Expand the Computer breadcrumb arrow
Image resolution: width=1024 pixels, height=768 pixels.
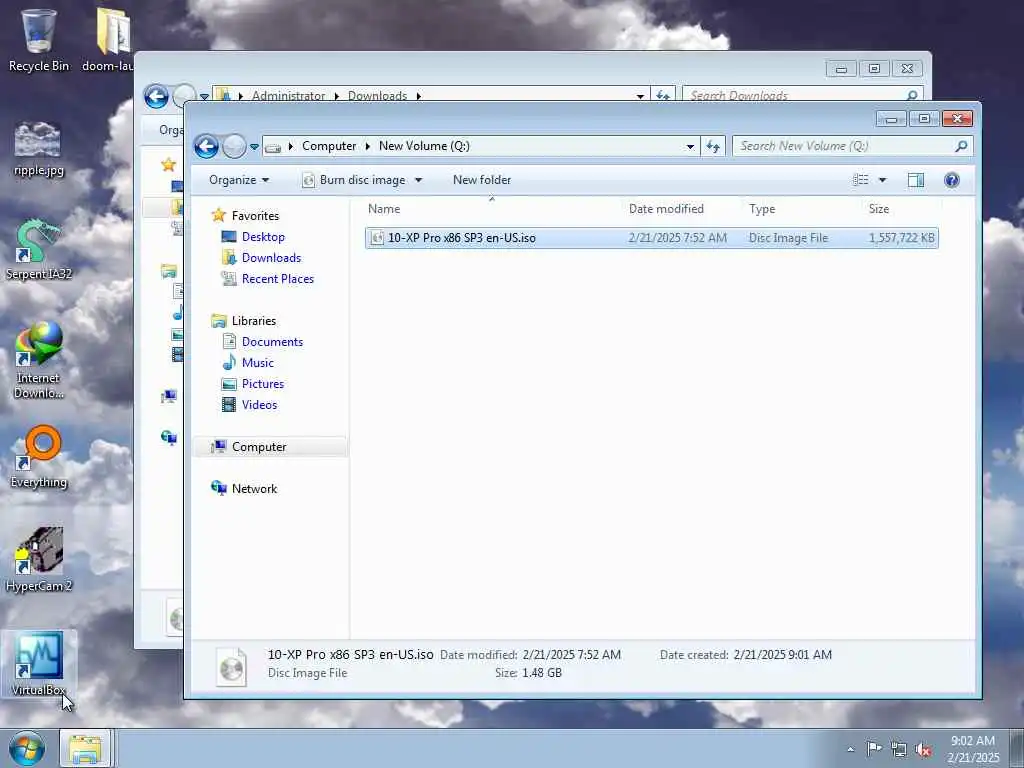368,146
